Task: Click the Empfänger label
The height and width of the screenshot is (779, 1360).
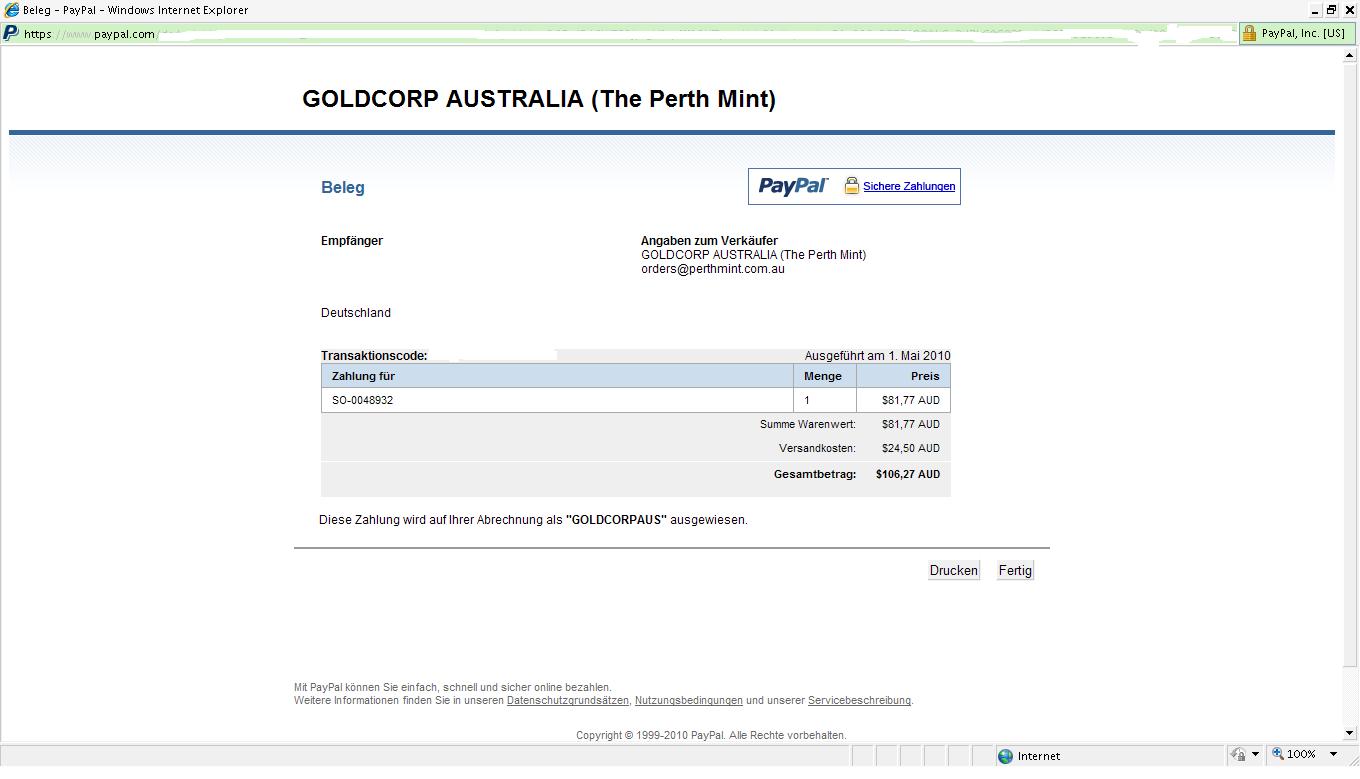Action: tap(352, 241)
